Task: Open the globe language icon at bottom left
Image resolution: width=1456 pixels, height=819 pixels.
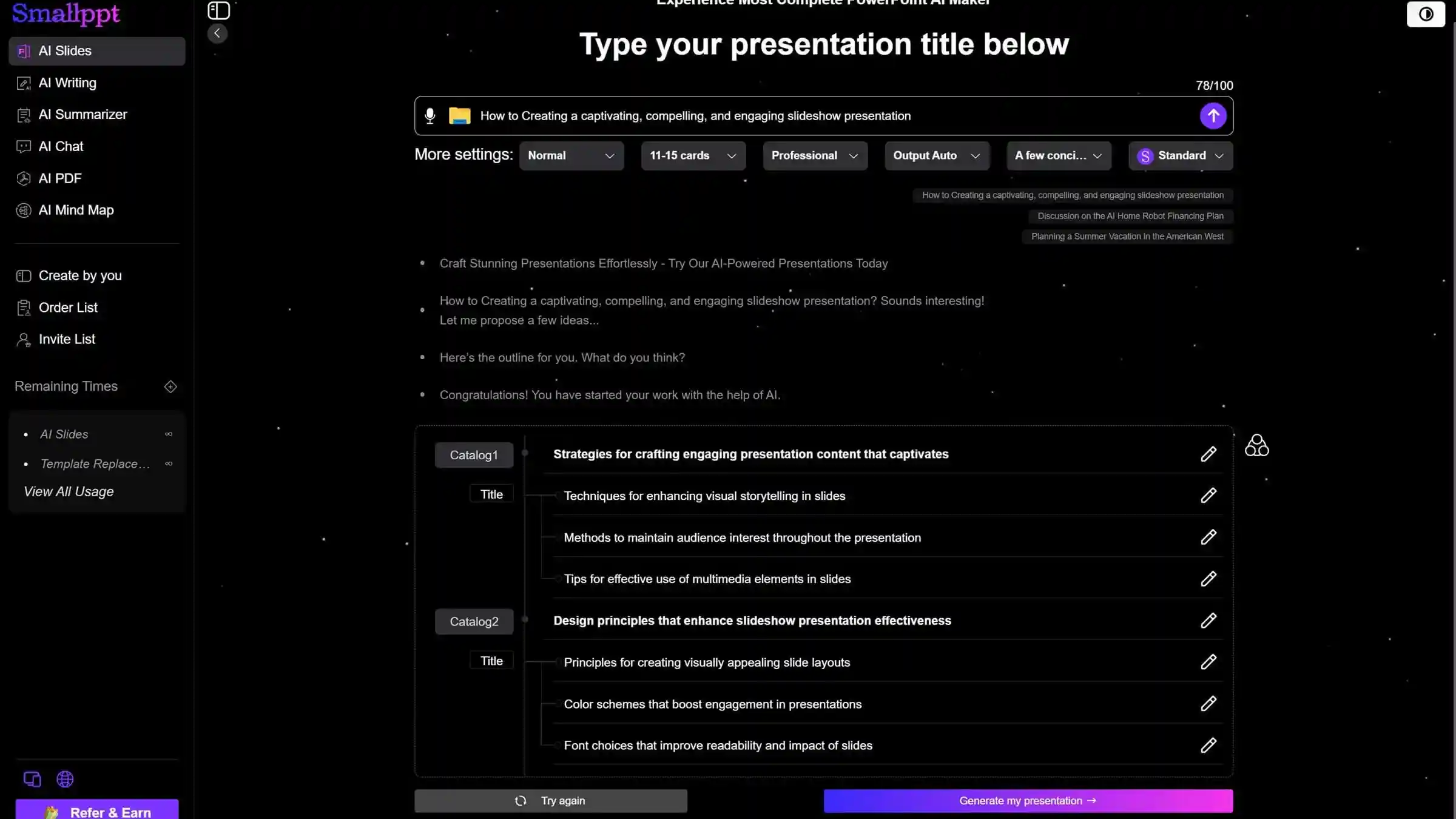Action: coord(65,779)
